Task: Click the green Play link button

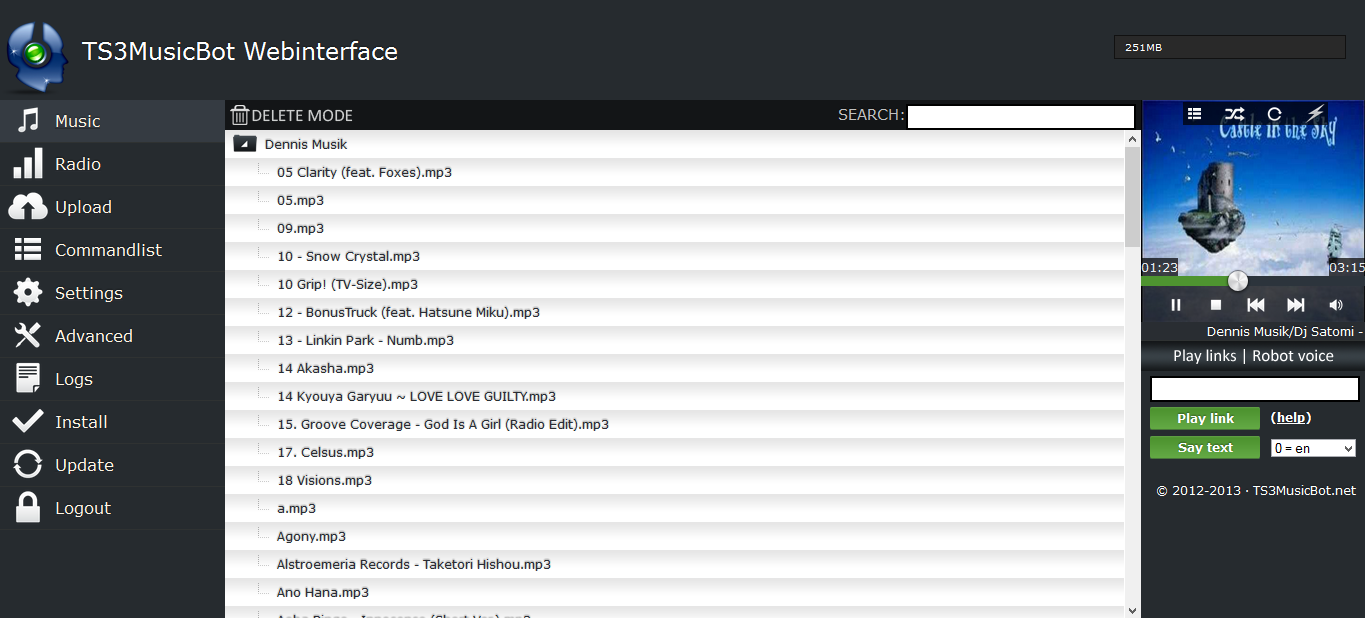Action: click(x=1205, y=419)
